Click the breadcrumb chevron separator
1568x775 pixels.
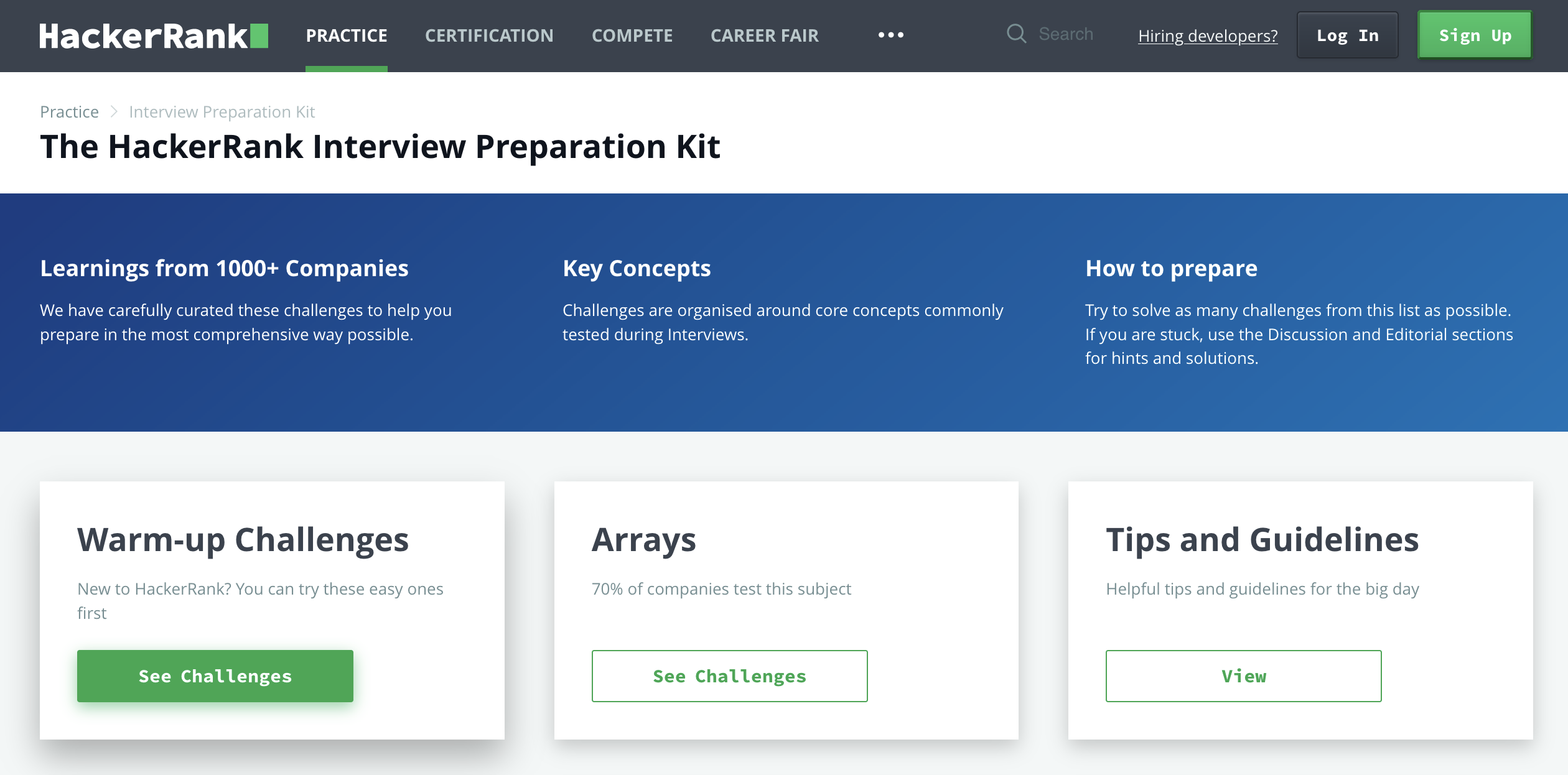114,111
